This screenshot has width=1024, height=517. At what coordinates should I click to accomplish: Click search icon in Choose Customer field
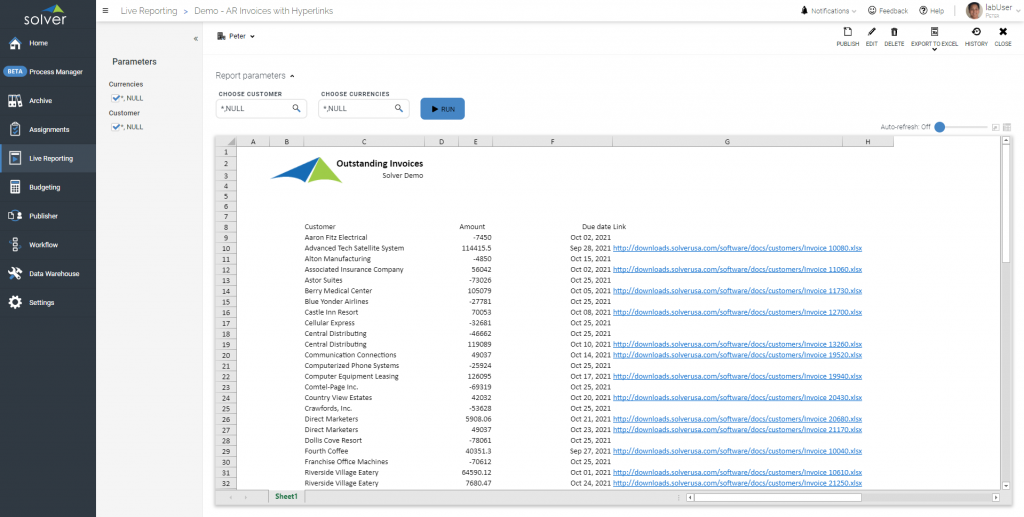point(297,108)
